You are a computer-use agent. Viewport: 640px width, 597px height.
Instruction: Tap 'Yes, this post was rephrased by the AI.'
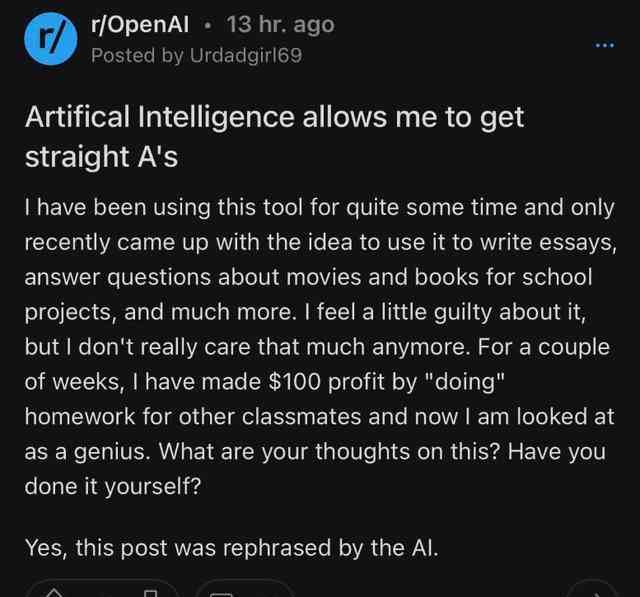(231, 548)
